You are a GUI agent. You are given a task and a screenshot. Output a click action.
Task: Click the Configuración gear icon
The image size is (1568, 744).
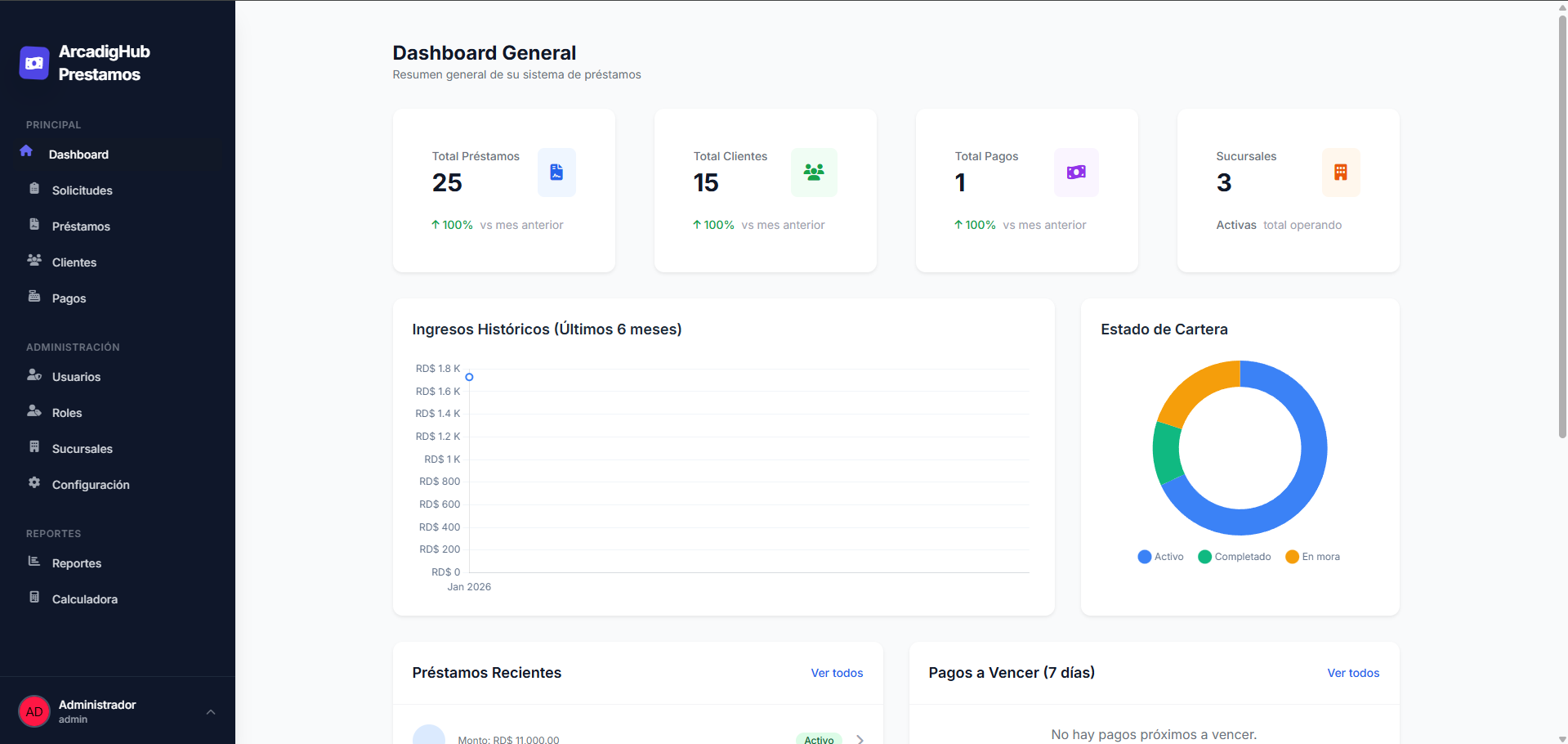point(34,482)
